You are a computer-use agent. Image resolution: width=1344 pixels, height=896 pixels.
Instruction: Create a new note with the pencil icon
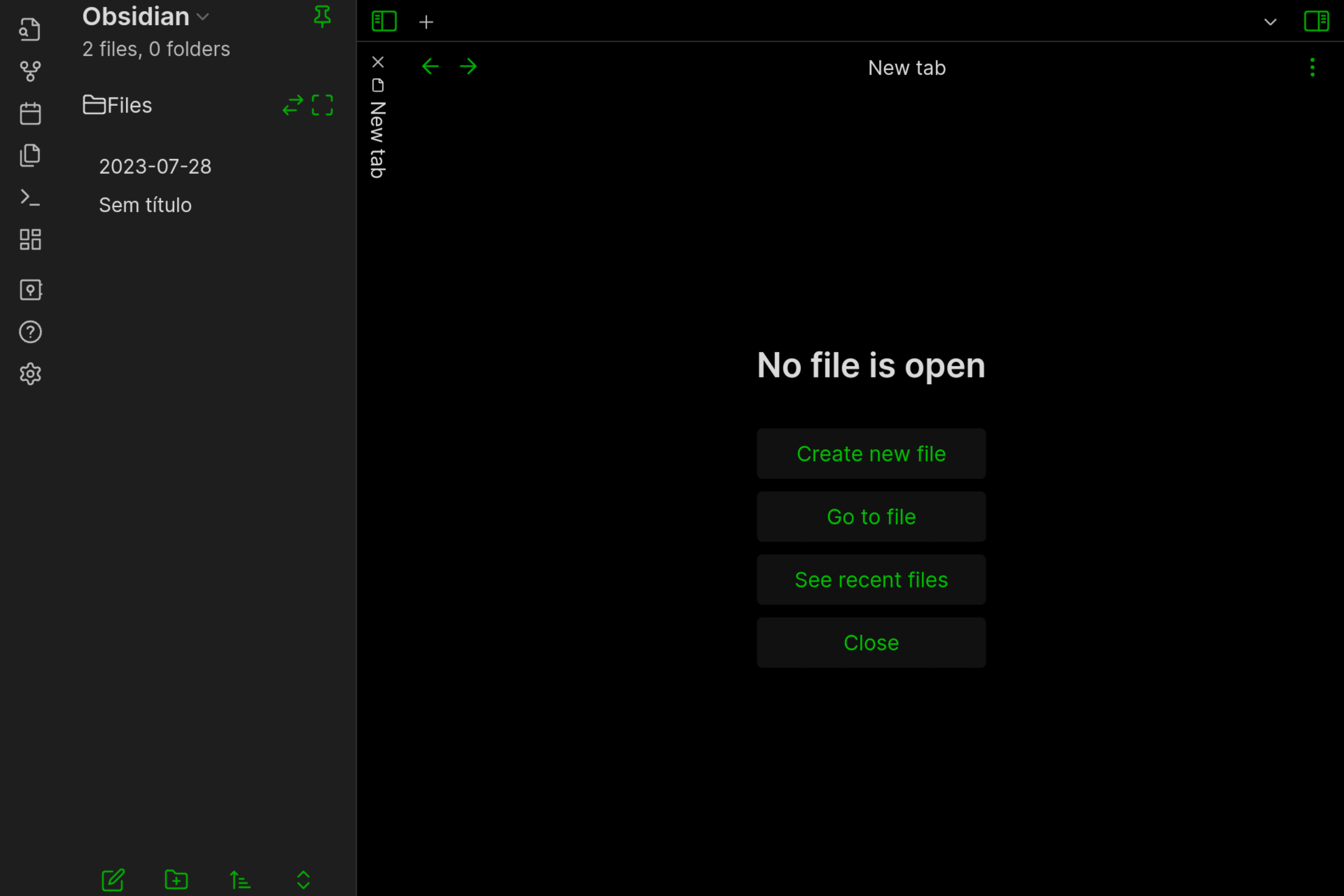[113, 880]
